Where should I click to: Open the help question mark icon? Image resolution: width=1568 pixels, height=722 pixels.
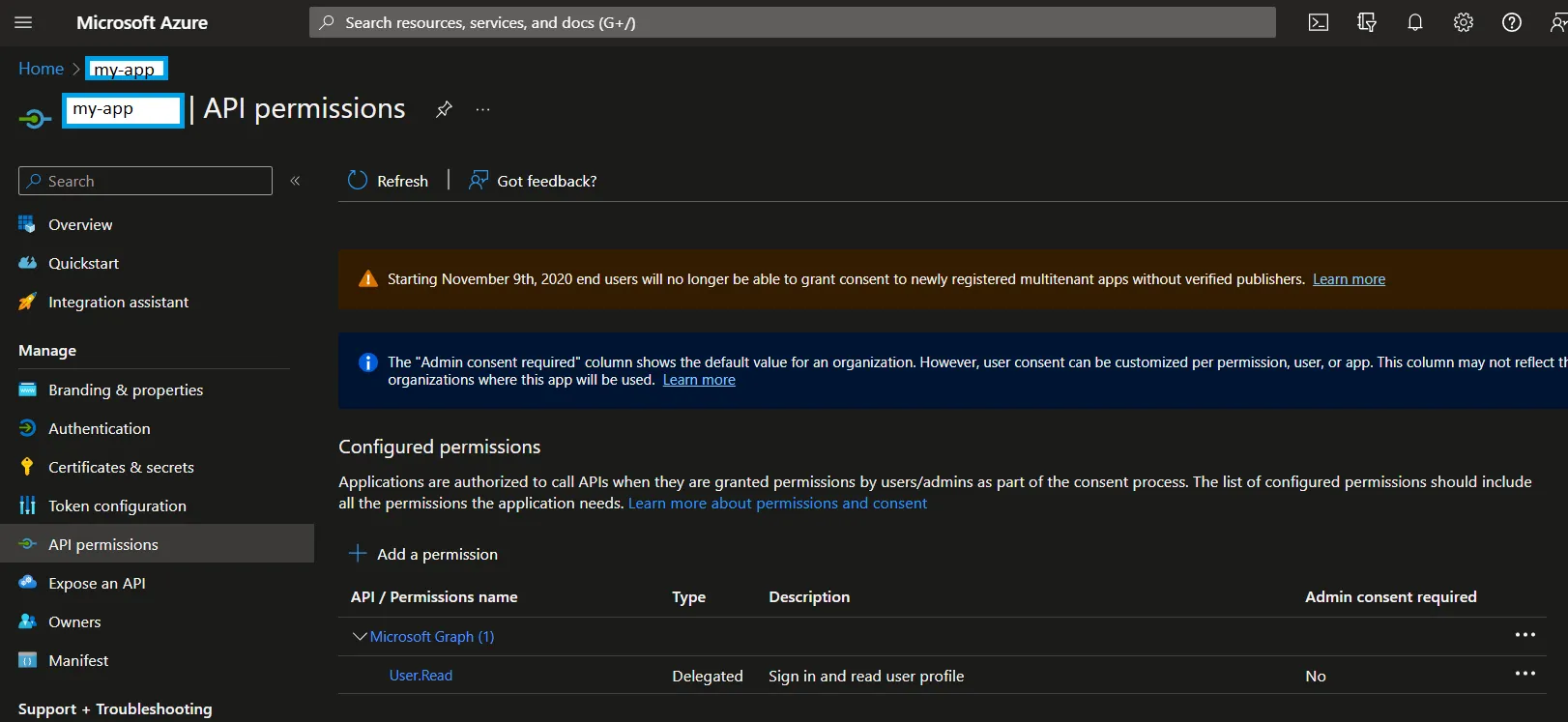click(x=1512, y=22)
